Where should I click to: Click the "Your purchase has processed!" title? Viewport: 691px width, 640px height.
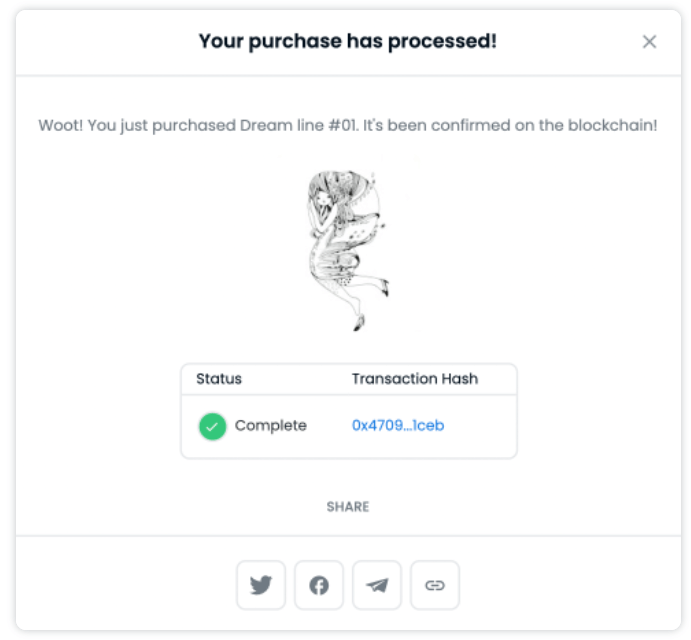pos(347,41)
